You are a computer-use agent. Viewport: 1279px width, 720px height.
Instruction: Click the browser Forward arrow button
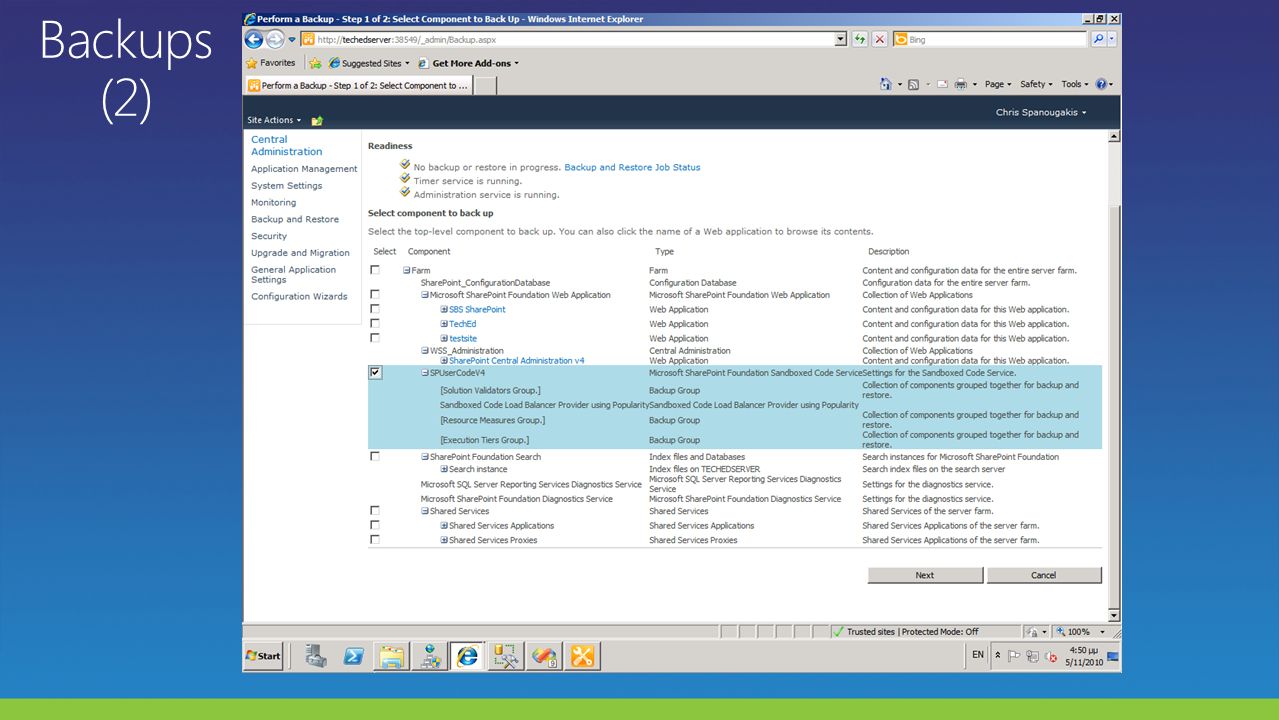[x=275, y=39]
